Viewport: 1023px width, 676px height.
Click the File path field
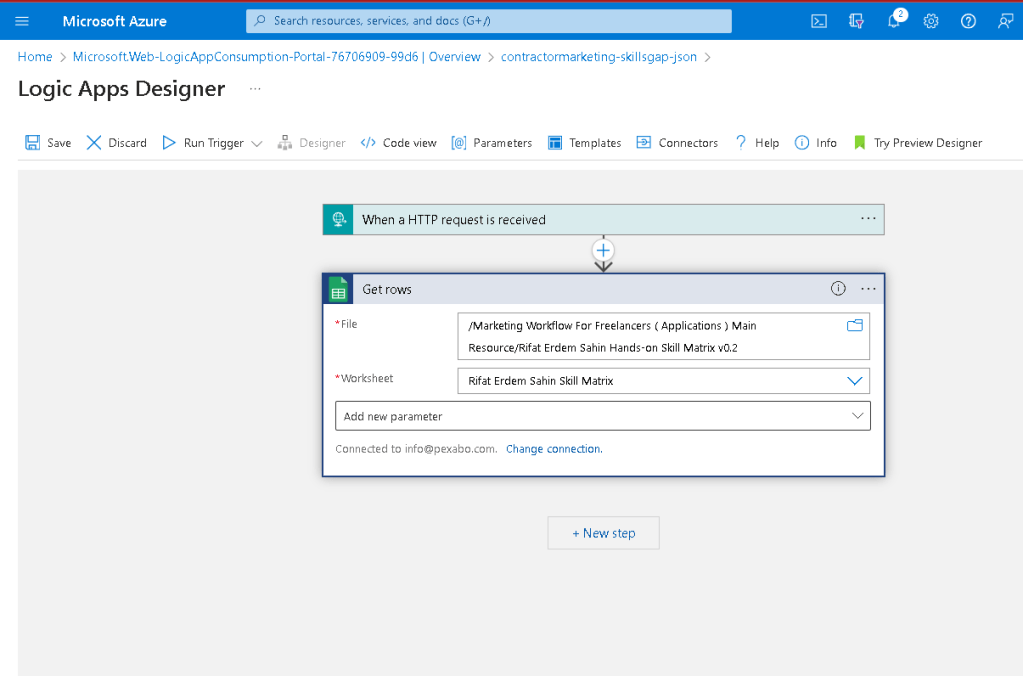tap(664, 337)
